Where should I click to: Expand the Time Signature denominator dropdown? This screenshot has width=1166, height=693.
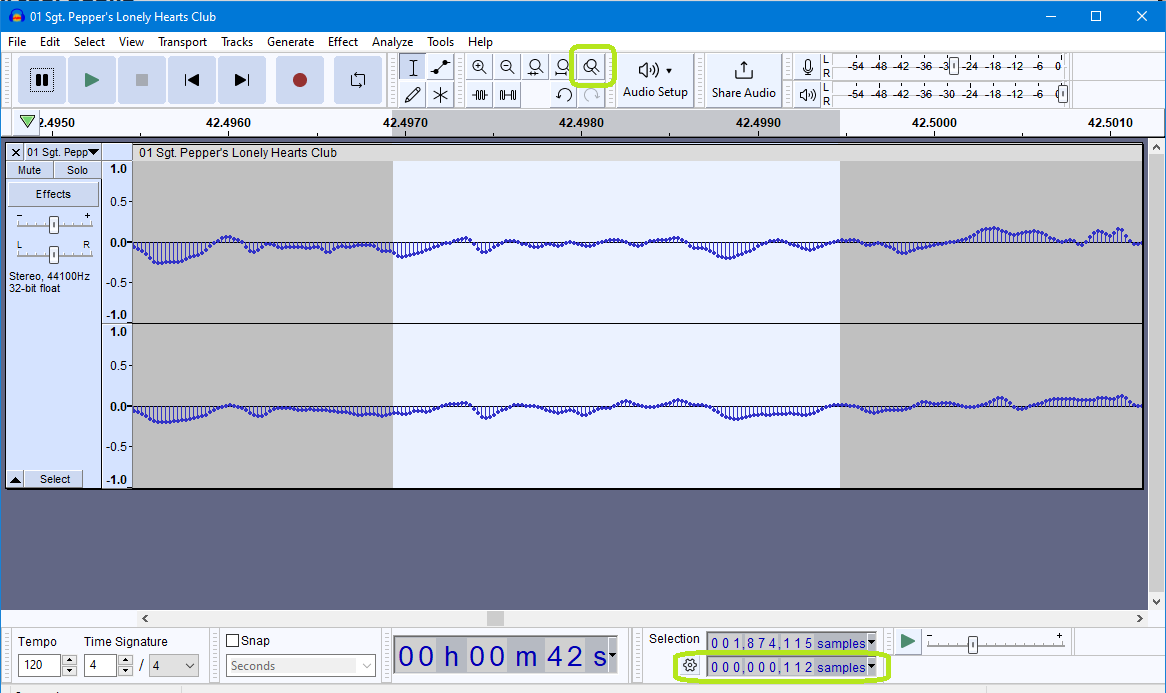coord(190,666)
